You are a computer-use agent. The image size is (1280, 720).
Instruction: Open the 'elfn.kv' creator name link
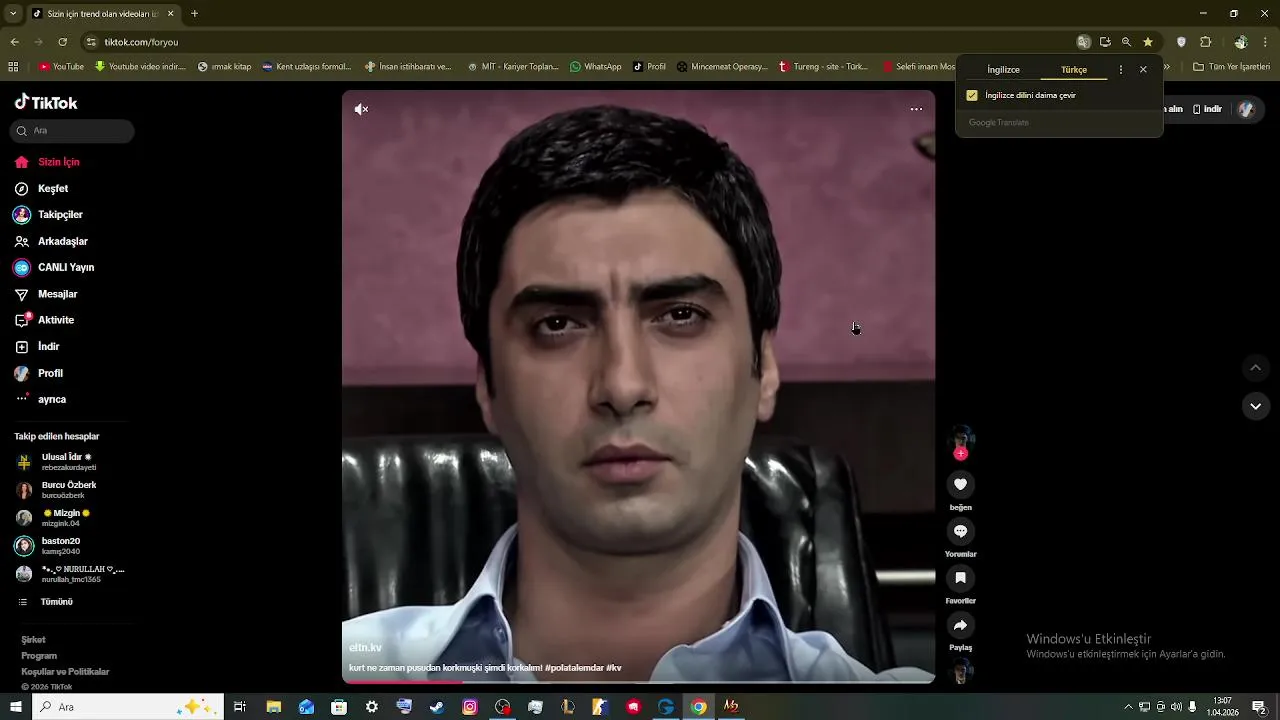pyautogui.click(x=365, y=648)
